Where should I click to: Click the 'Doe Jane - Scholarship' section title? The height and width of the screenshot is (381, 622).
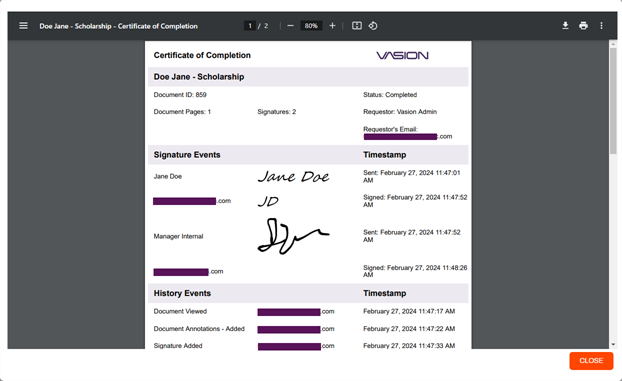coord(199,77)
